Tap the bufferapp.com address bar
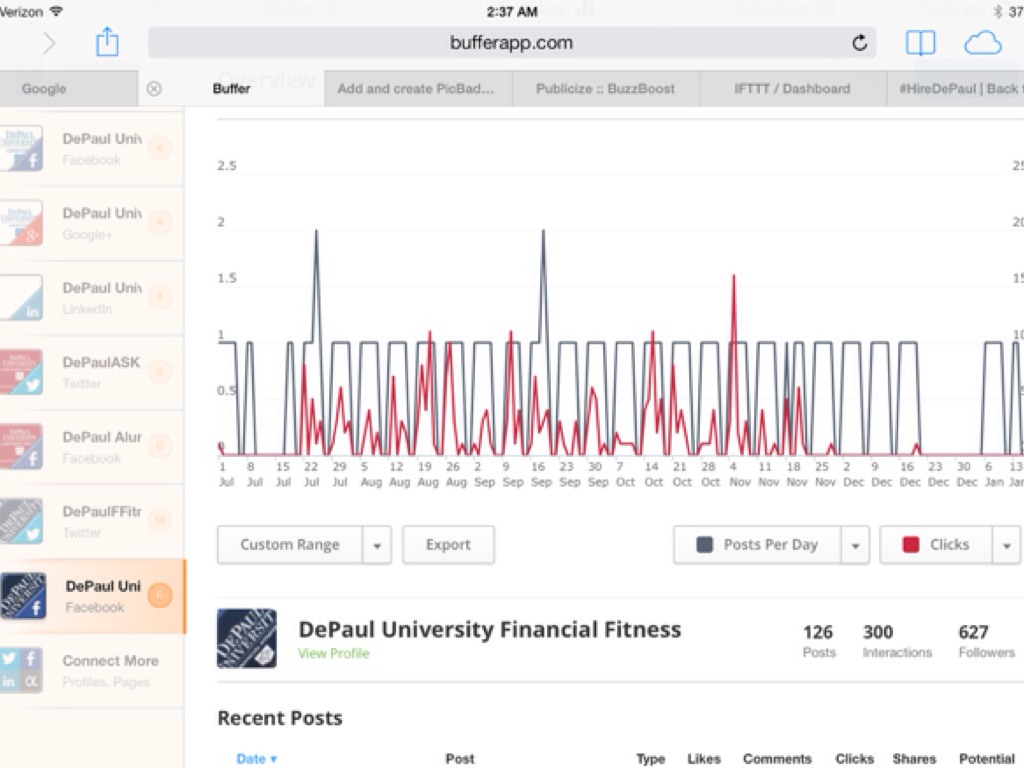Viewport: 1024px width, 768px height. pos(511,43)
